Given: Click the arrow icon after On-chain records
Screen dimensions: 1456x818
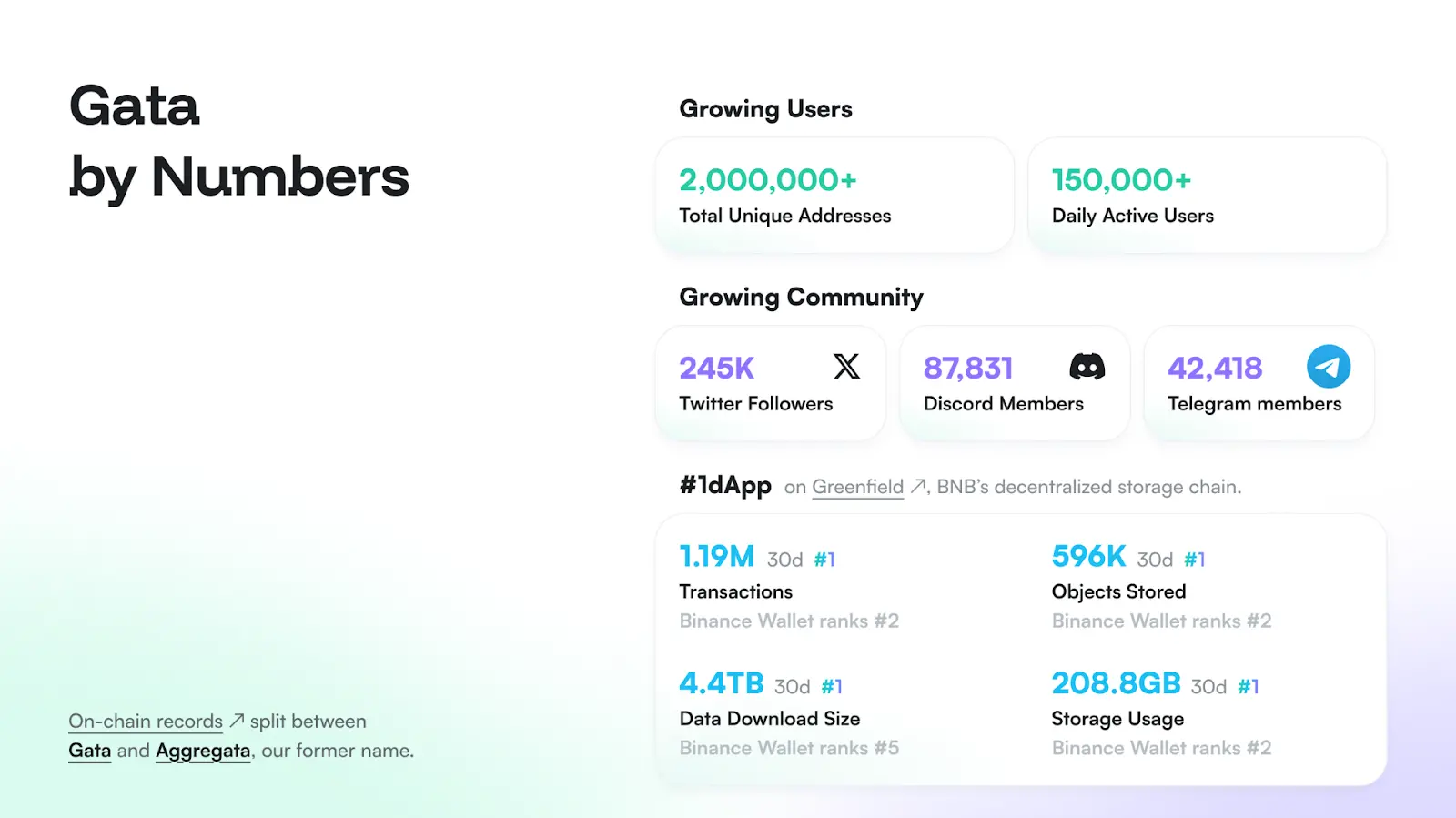Looking at the screenshot, I should [237, 721].
